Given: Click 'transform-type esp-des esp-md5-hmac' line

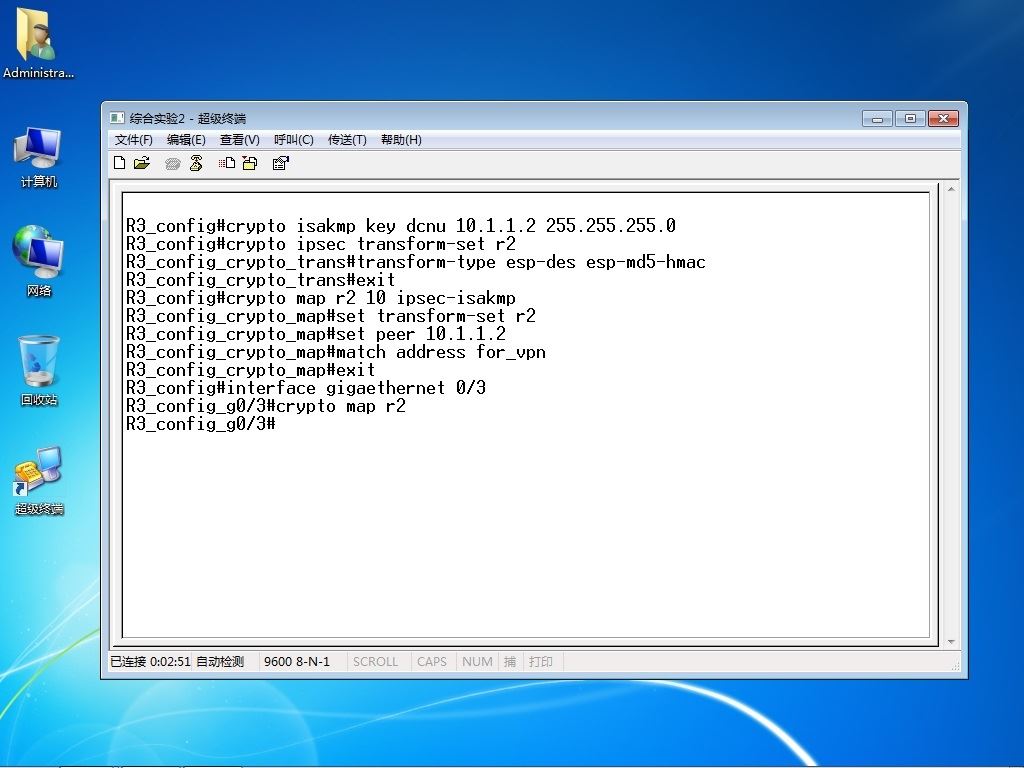Looking at the screenshot, I should pyautogui.click(x=416, y=263).
